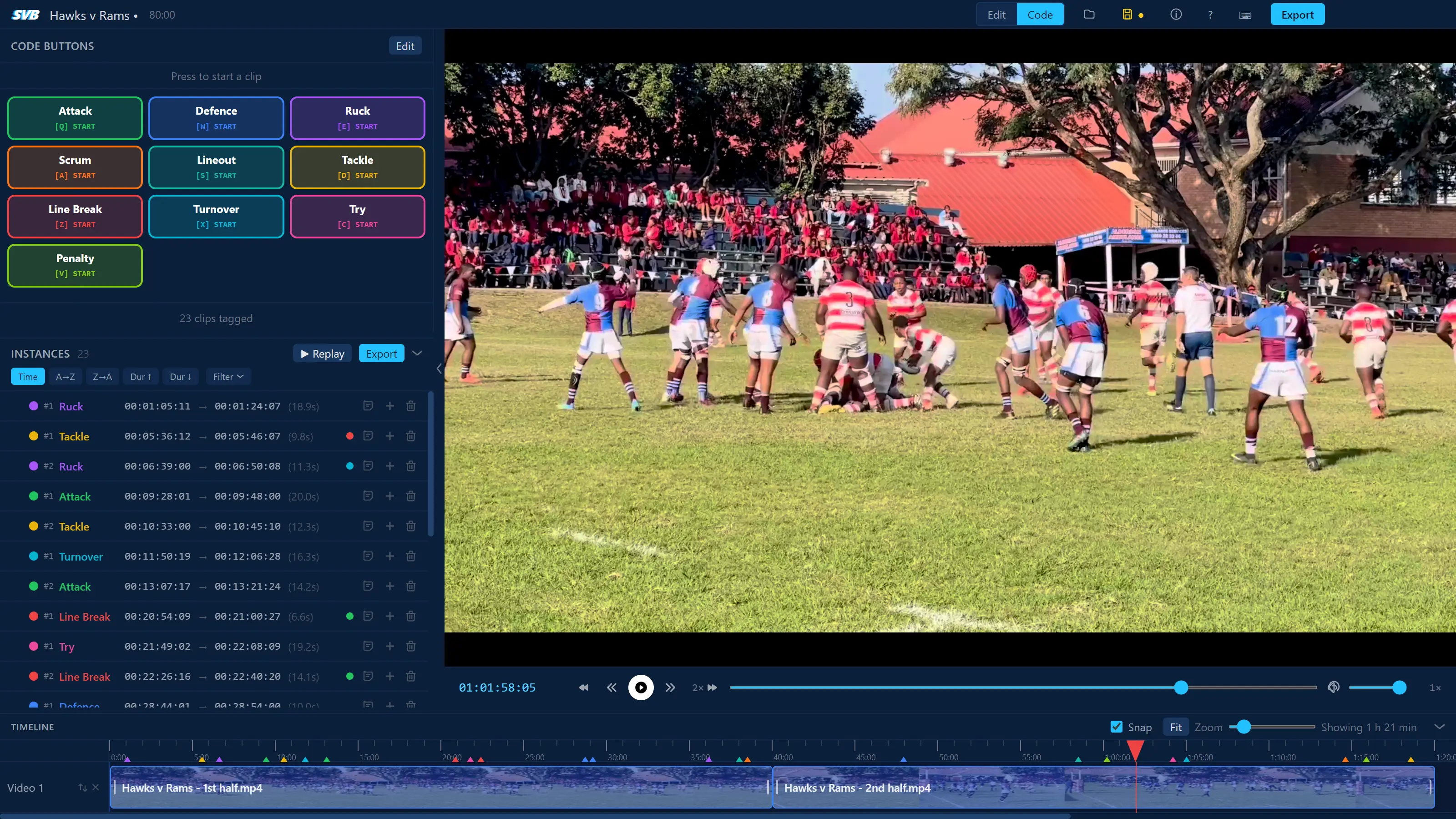Edit the code buttons
1456x819 pixels.
(x=404, y=46)
